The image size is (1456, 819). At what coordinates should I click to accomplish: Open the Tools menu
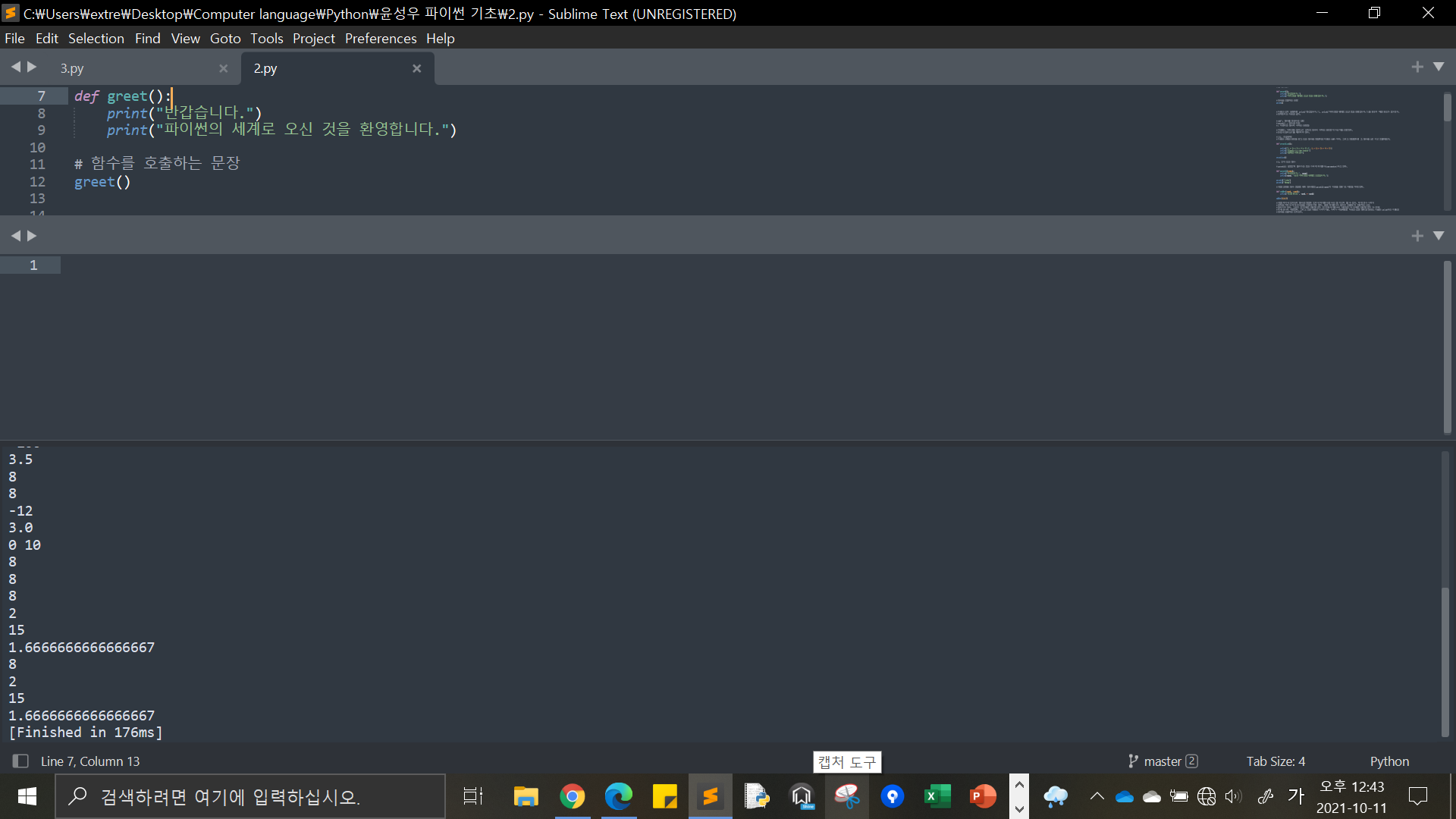click(x=266, y=38)
